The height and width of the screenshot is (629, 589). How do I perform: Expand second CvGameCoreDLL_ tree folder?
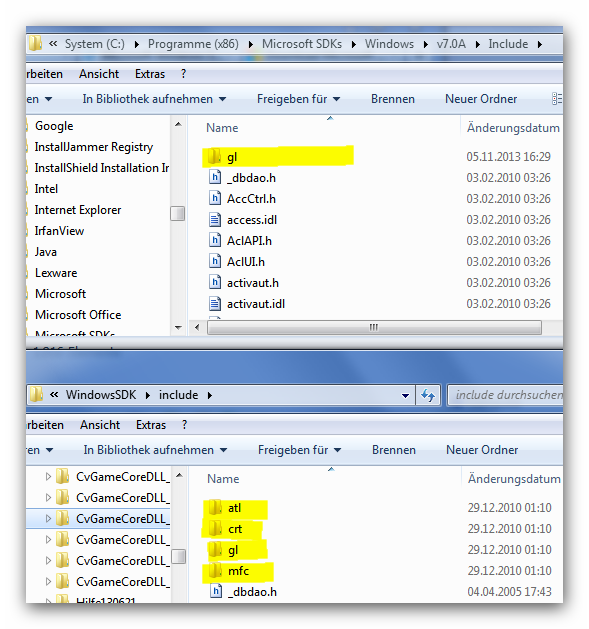48,497
